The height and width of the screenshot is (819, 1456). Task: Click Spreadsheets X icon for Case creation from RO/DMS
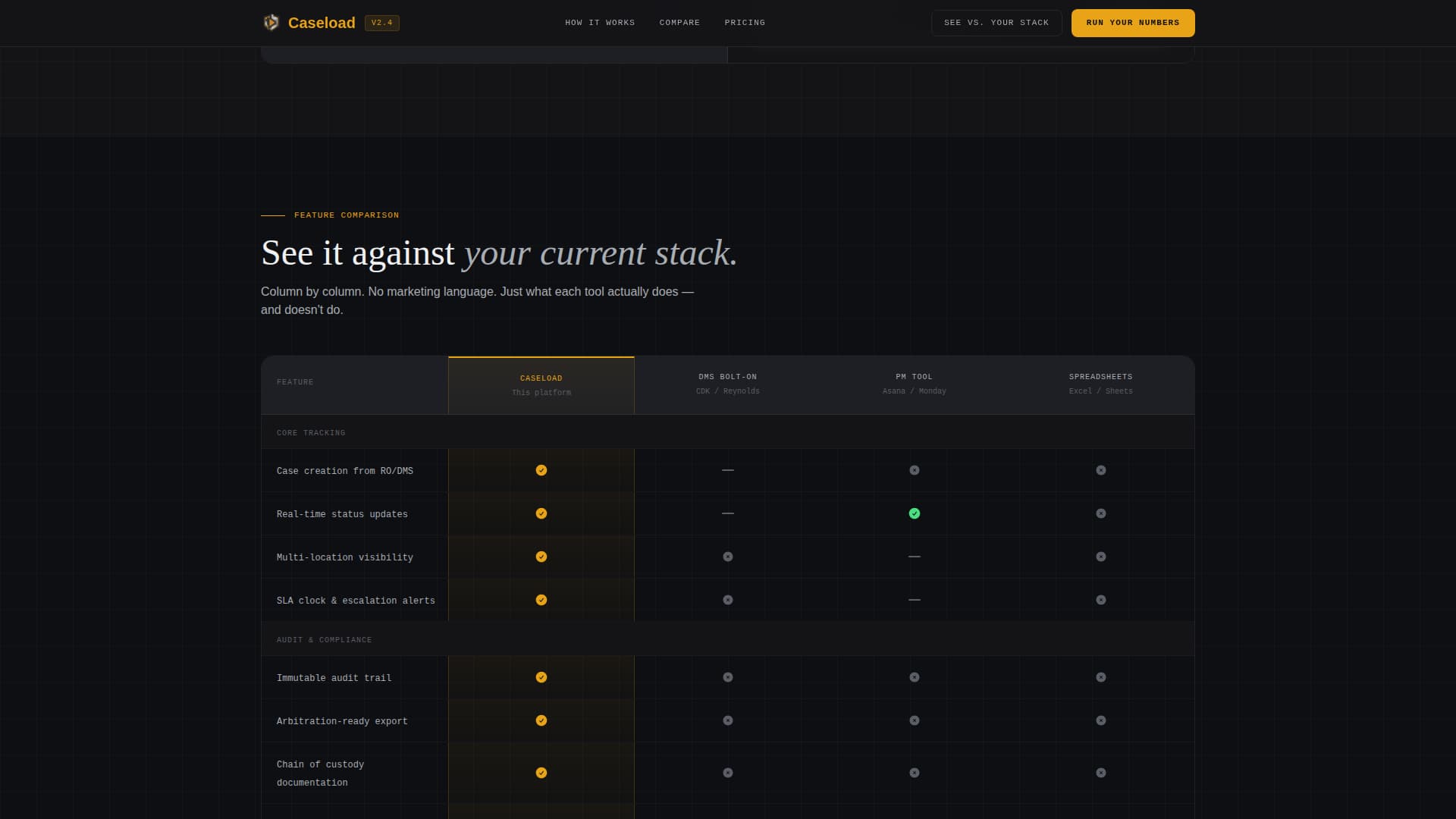point(1101,470)
